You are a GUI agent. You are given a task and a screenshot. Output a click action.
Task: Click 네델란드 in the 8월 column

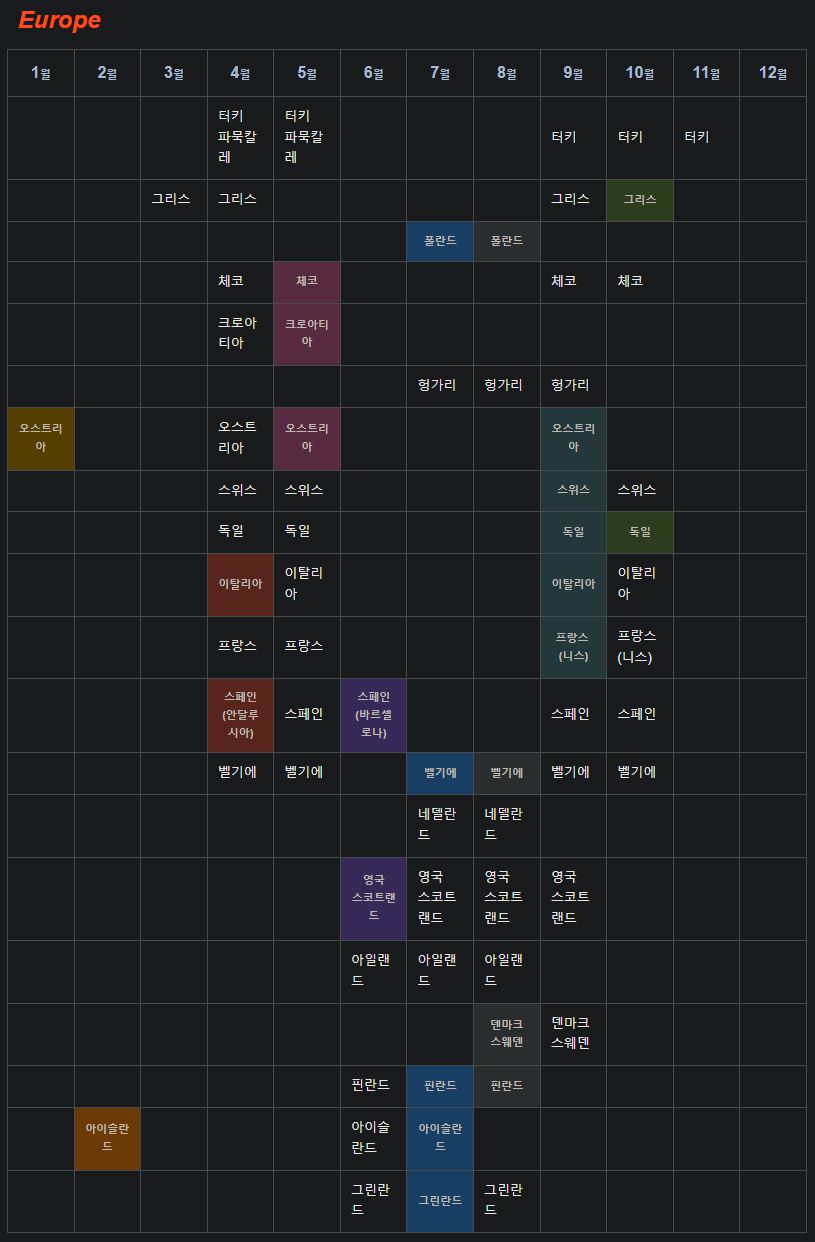coord(504,824)
